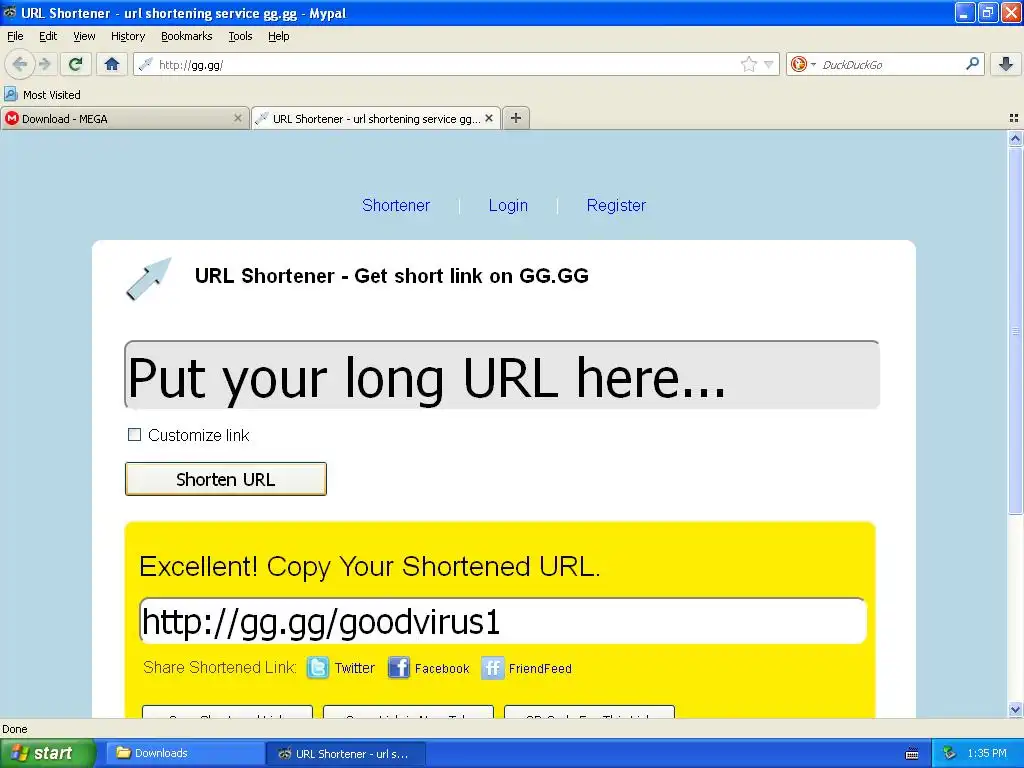Open the Help menu
Screen dimensions: 1024x768
pyautogui.click(x=278, y=36)
